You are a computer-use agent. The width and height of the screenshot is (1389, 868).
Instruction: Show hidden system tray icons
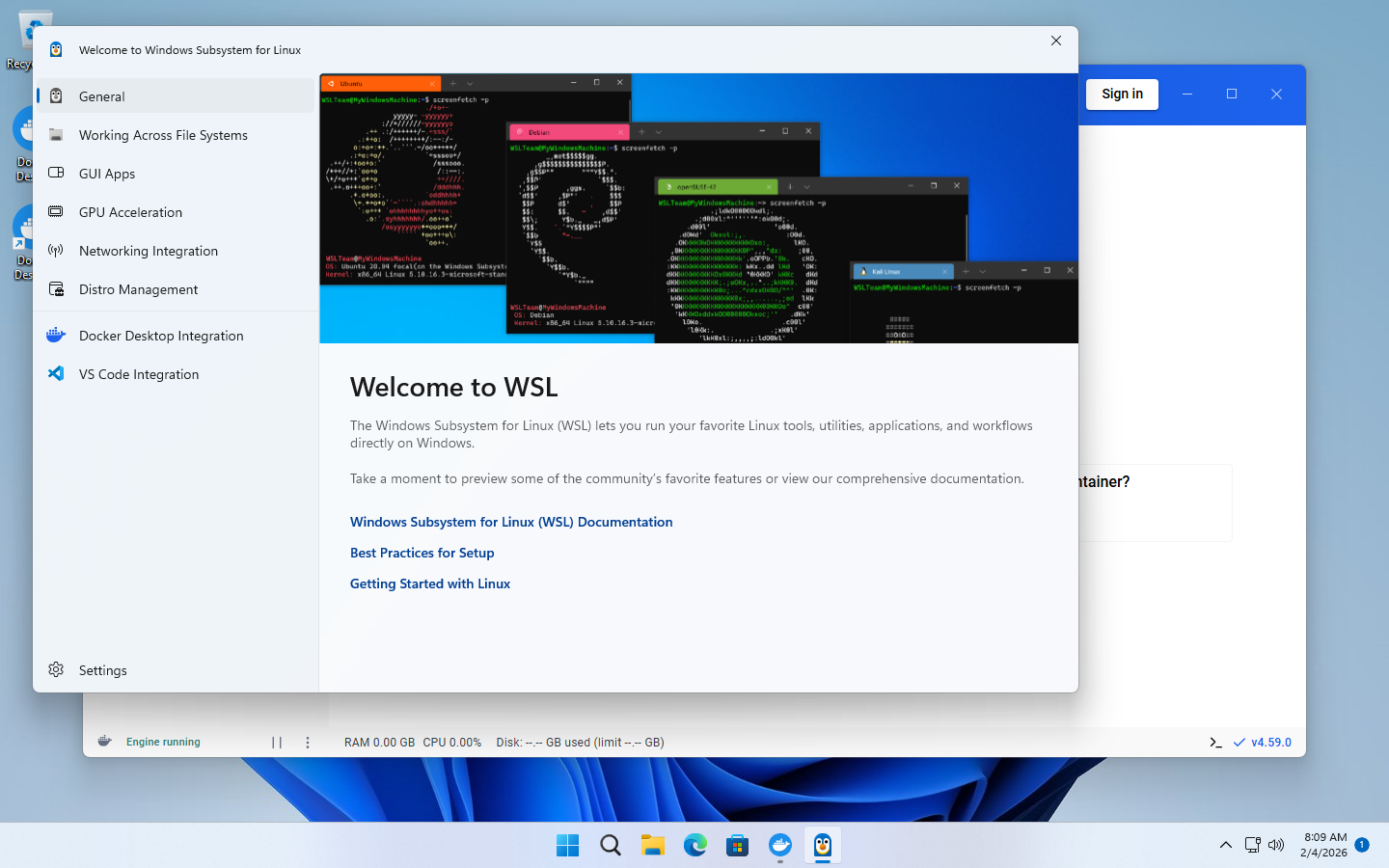click(x=1225, y=845)
